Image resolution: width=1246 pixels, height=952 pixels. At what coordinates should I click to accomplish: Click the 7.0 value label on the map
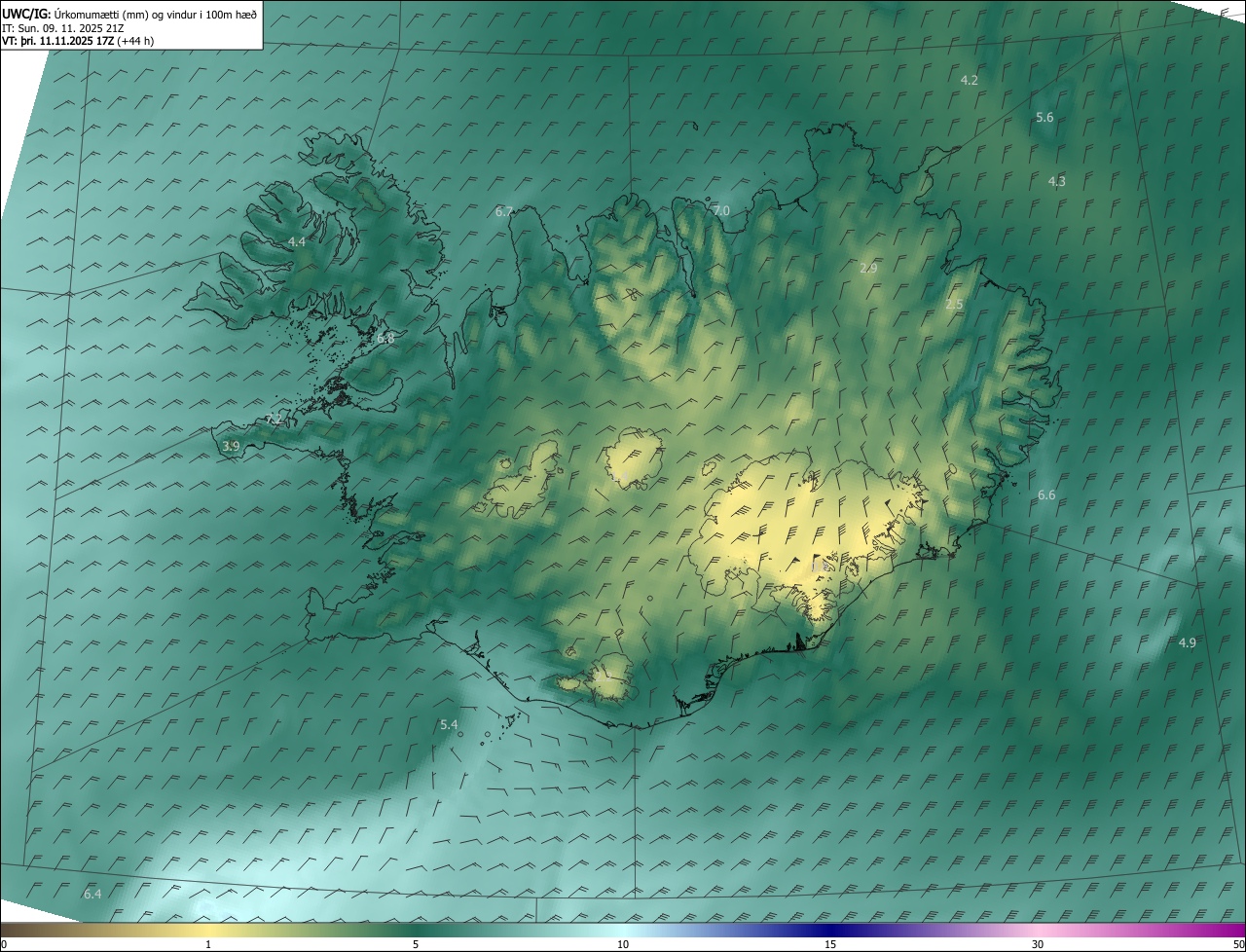coord(721,210)
